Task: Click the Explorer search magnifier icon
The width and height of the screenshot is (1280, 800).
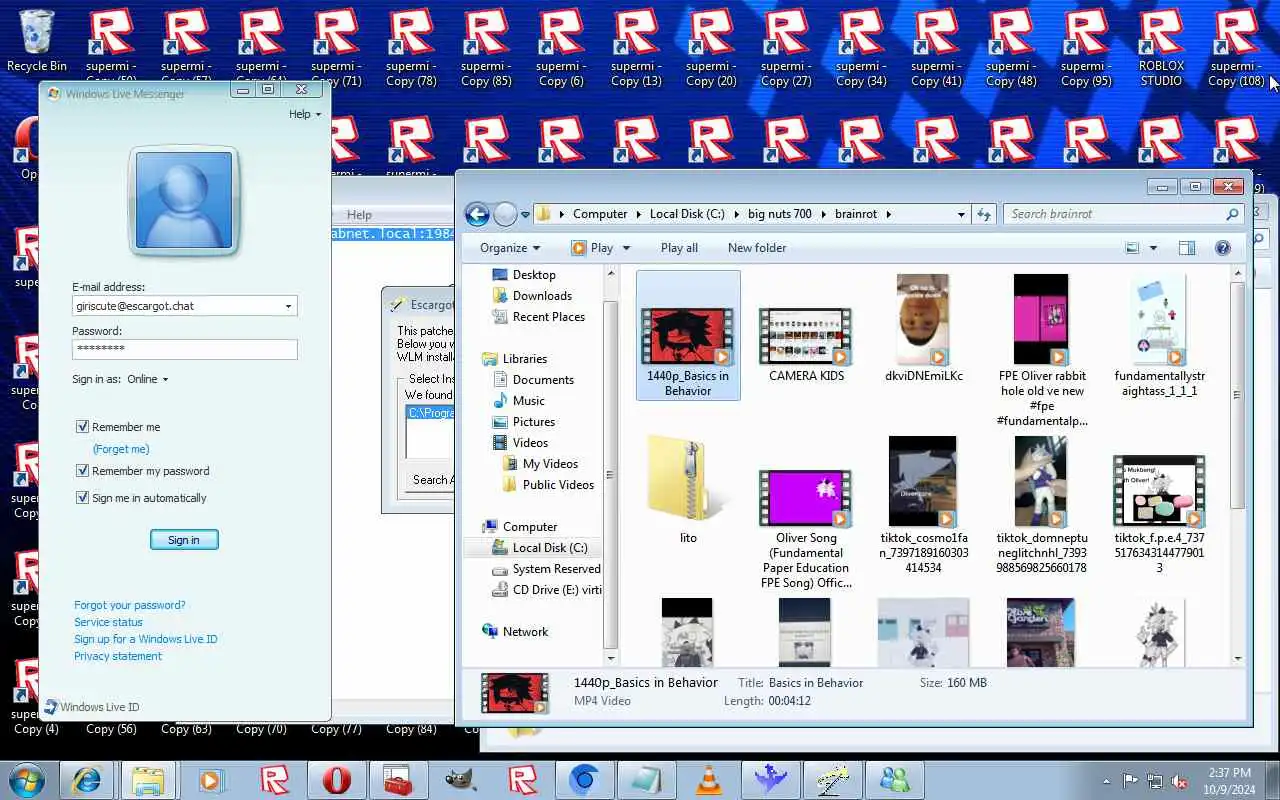Action: click(x=1232, y=214)
